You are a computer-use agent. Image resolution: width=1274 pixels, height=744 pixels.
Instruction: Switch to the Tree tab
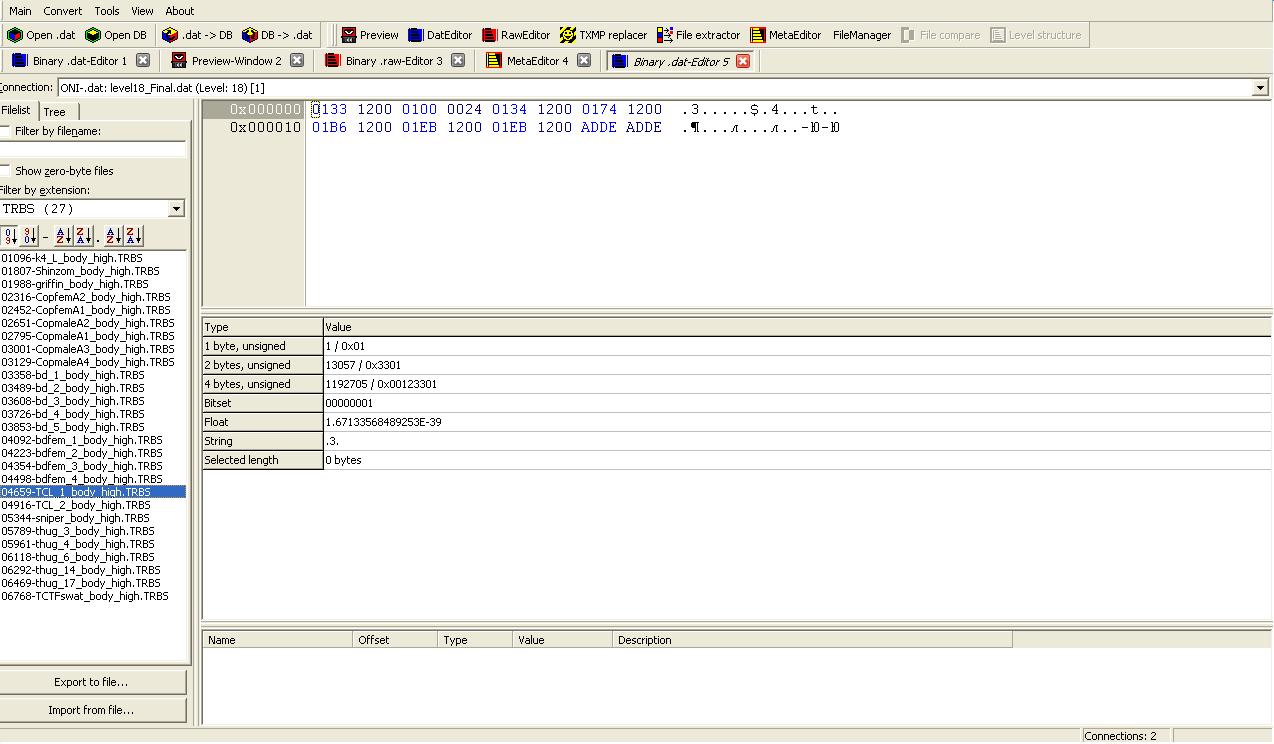click(x=54, y=112)
